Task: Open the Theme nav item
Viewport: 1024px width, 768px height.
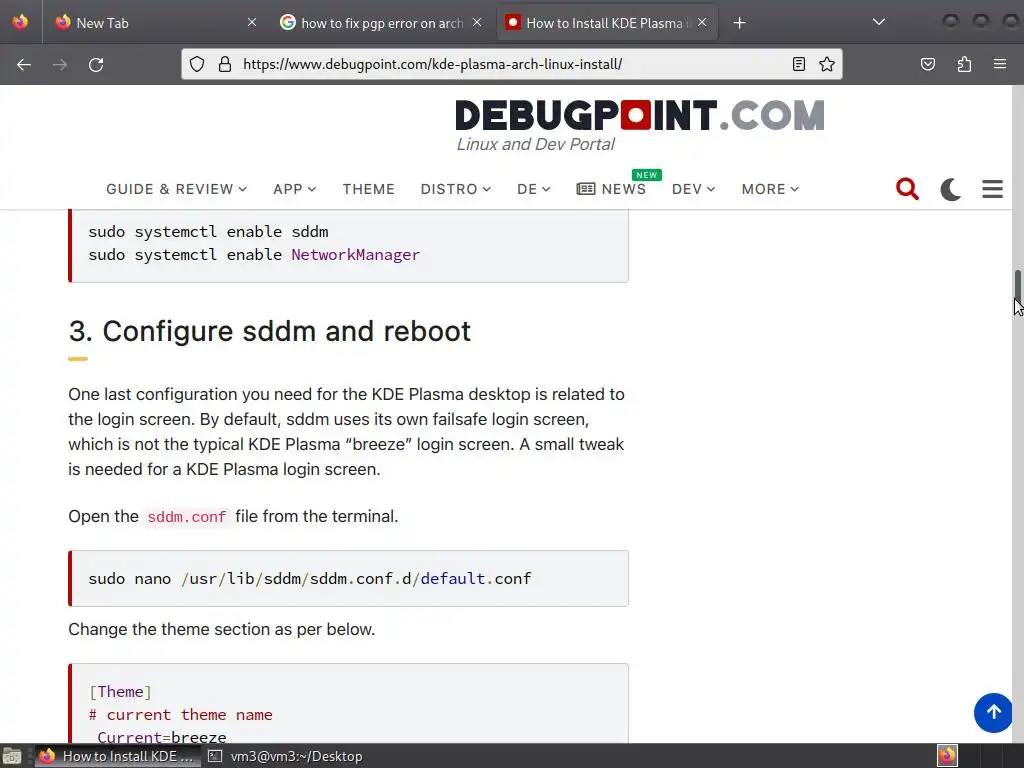Action: click(368, 189)
